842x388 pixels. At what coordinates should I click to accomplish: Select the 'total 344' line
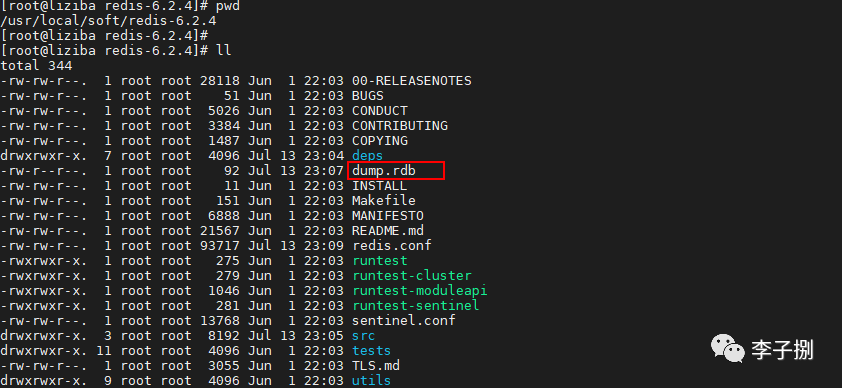(36, 66)
